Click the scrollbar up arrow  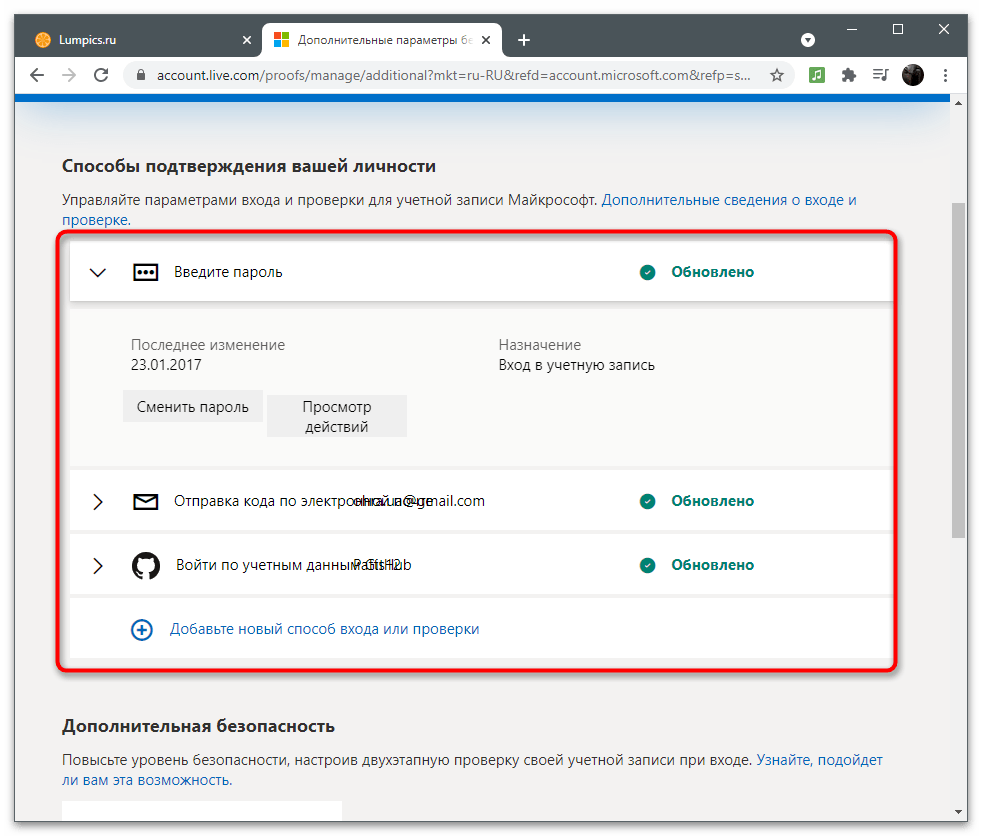coord(958,103)
